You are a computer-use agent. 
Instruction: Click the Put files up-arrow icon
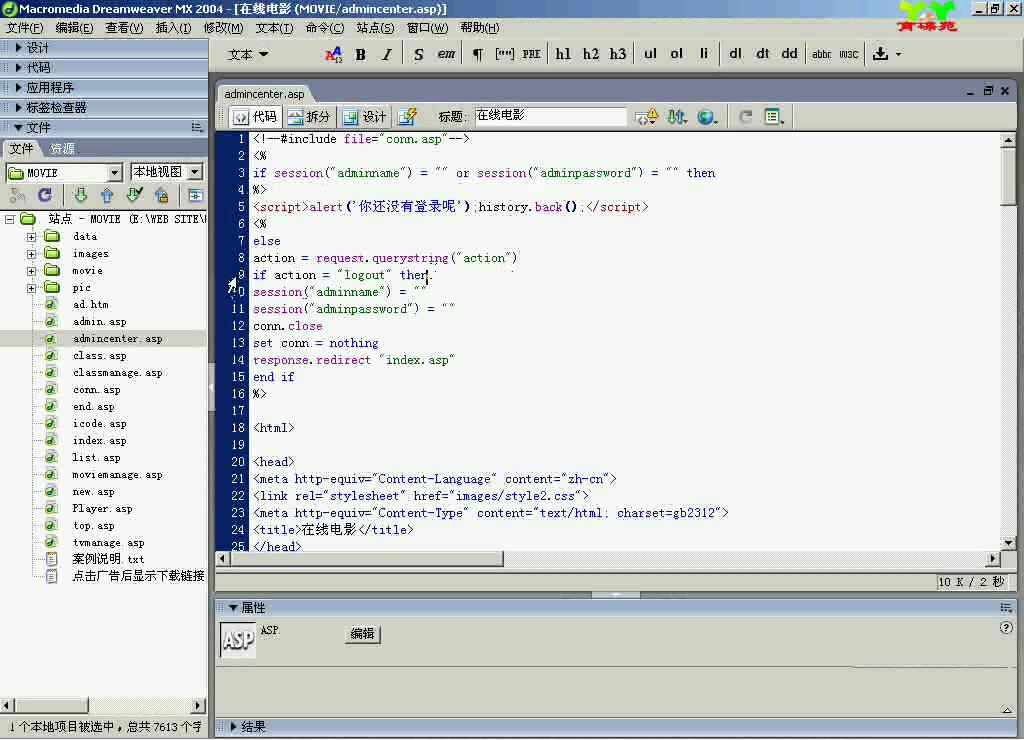[107, 195]
